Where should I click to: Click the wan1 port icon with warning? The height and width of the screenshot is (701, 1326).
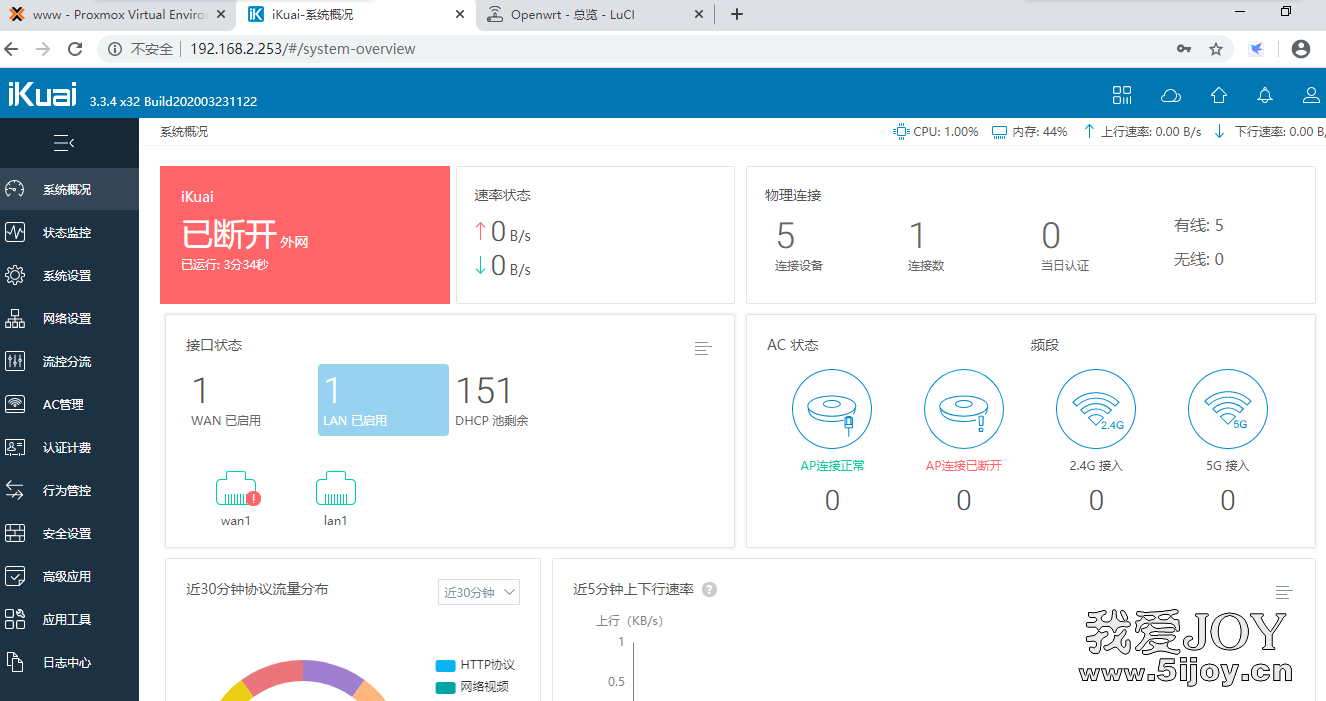point(237,489)
